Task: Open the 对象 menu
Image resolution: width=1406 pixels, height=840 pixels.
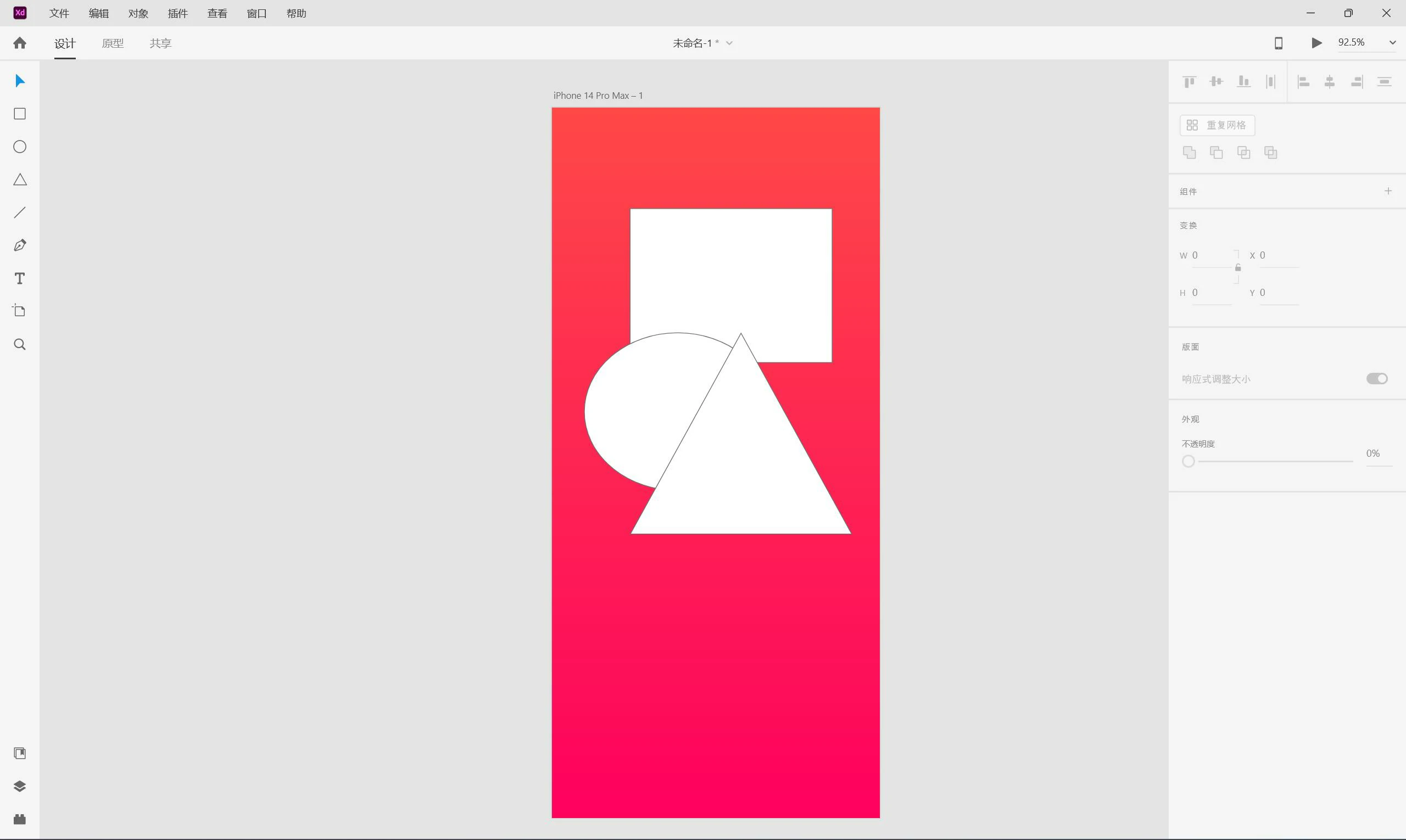Action: click(138, 13)
